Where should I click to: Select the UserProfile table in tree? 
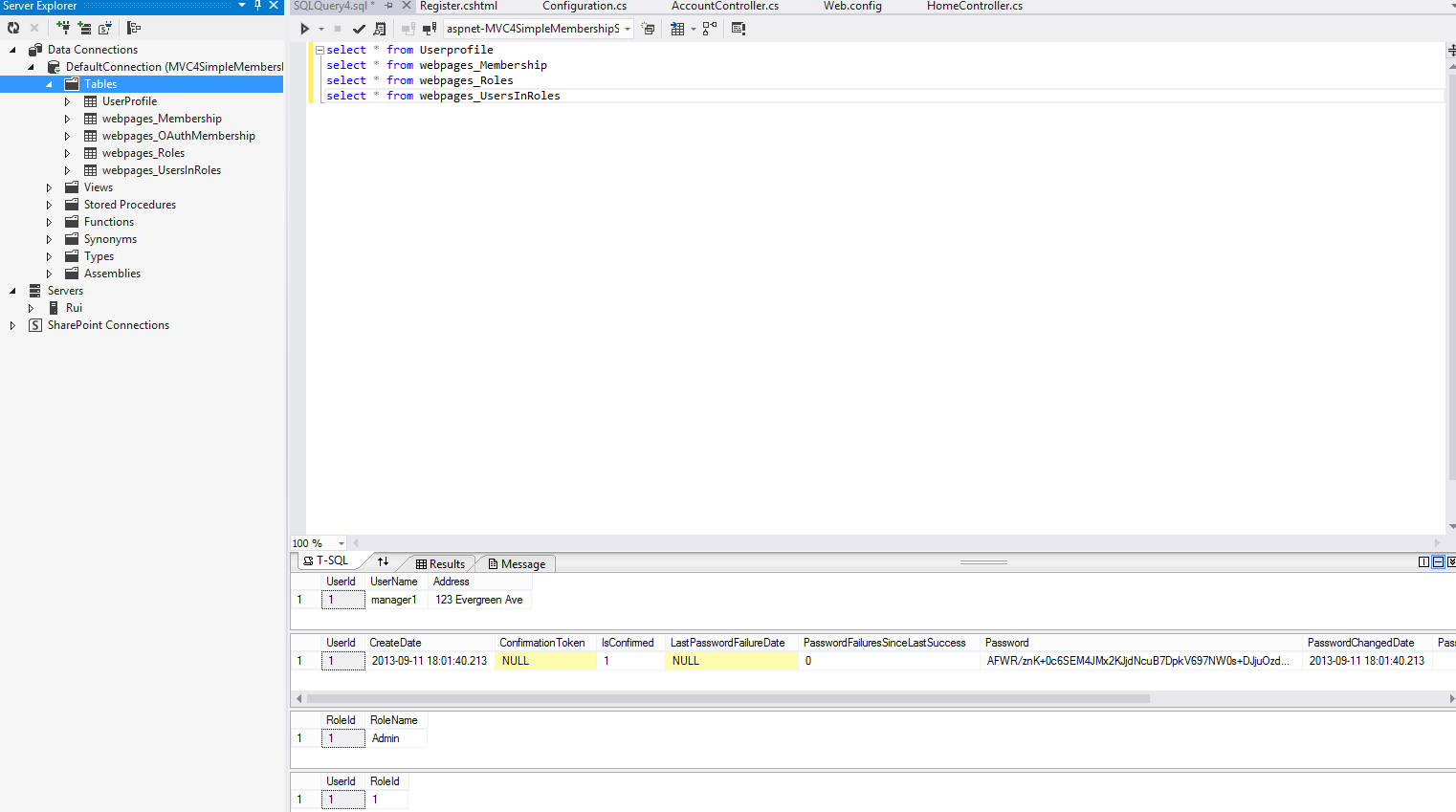pyautogui.click(x=129, y=101)
